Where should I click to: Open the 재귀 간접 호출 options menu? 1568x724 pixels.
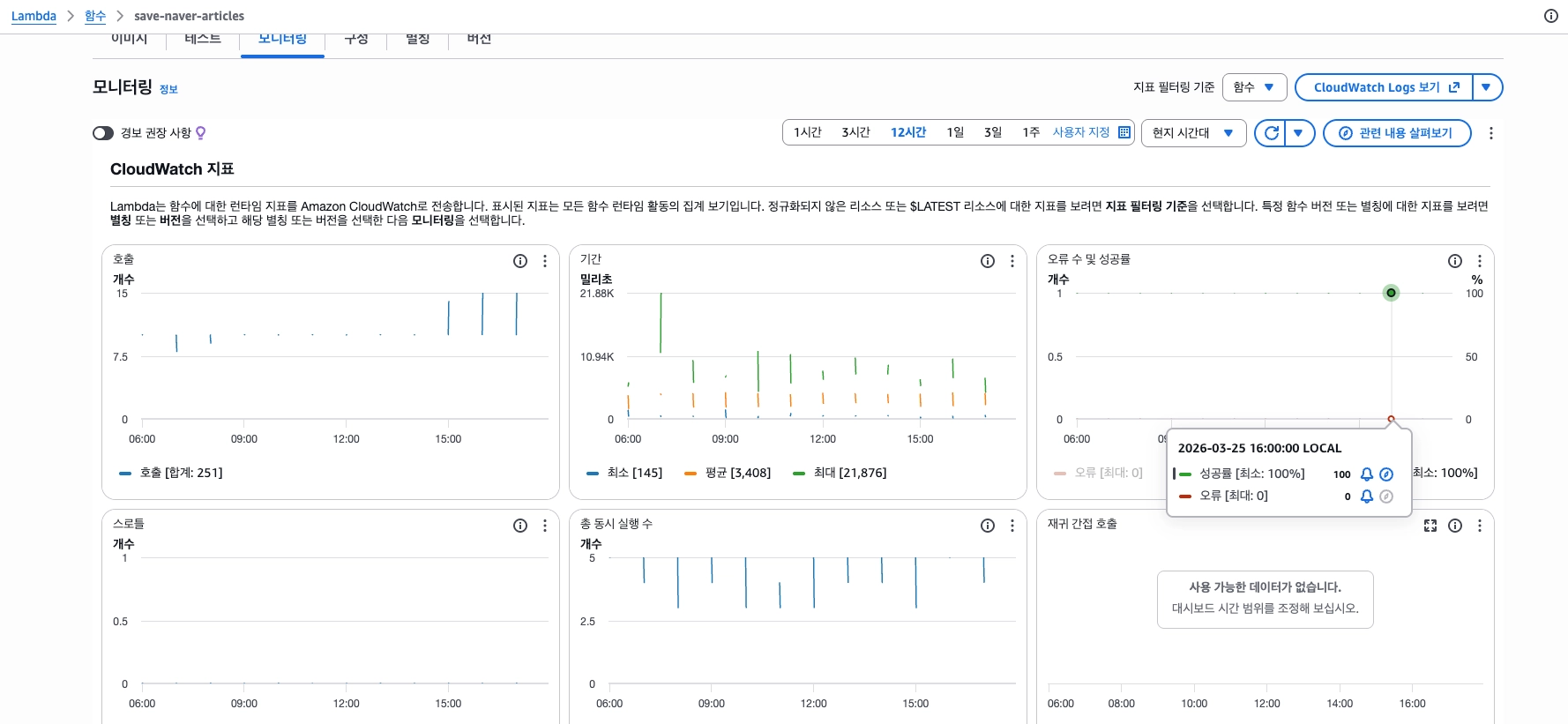tap(1480, 526)
